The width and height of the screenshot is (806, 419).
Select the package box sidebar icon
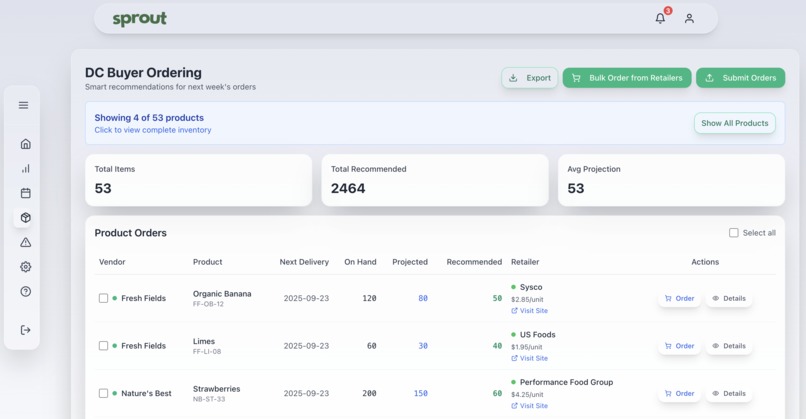point(26,218)
